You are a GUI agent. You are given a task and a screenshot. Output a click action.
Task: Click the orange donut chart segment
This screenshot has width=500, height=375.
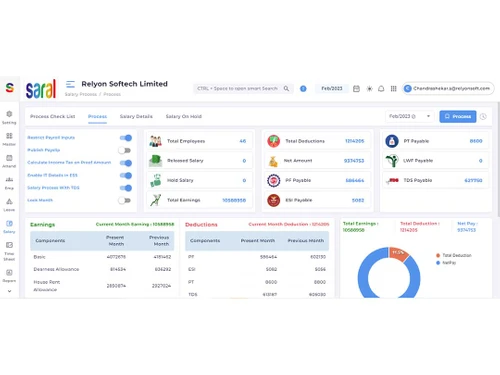click(x=398, y=254)
